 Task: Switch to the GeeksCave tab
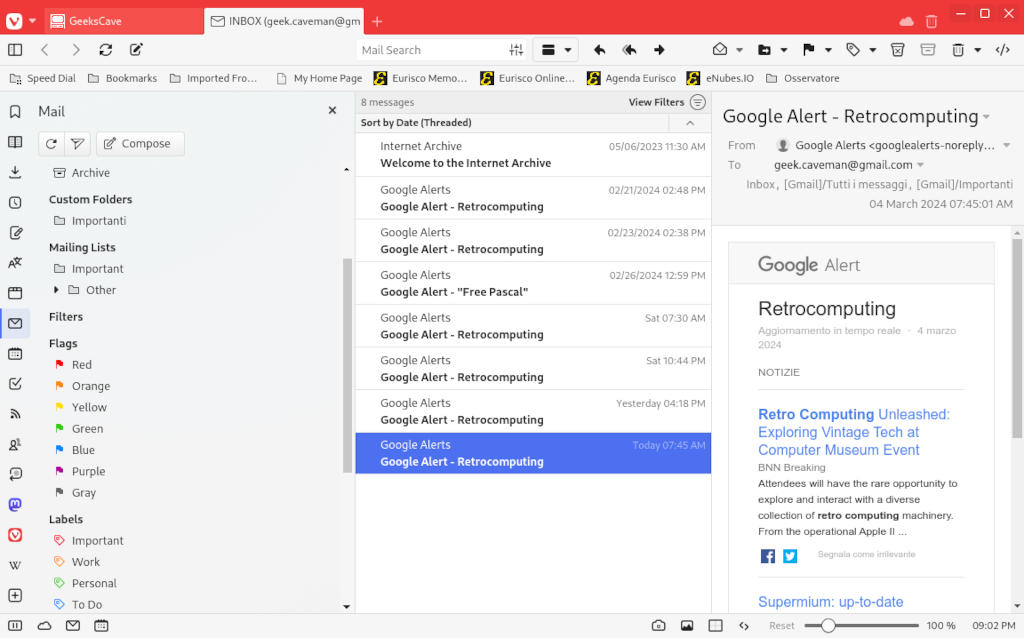point(123,21)
